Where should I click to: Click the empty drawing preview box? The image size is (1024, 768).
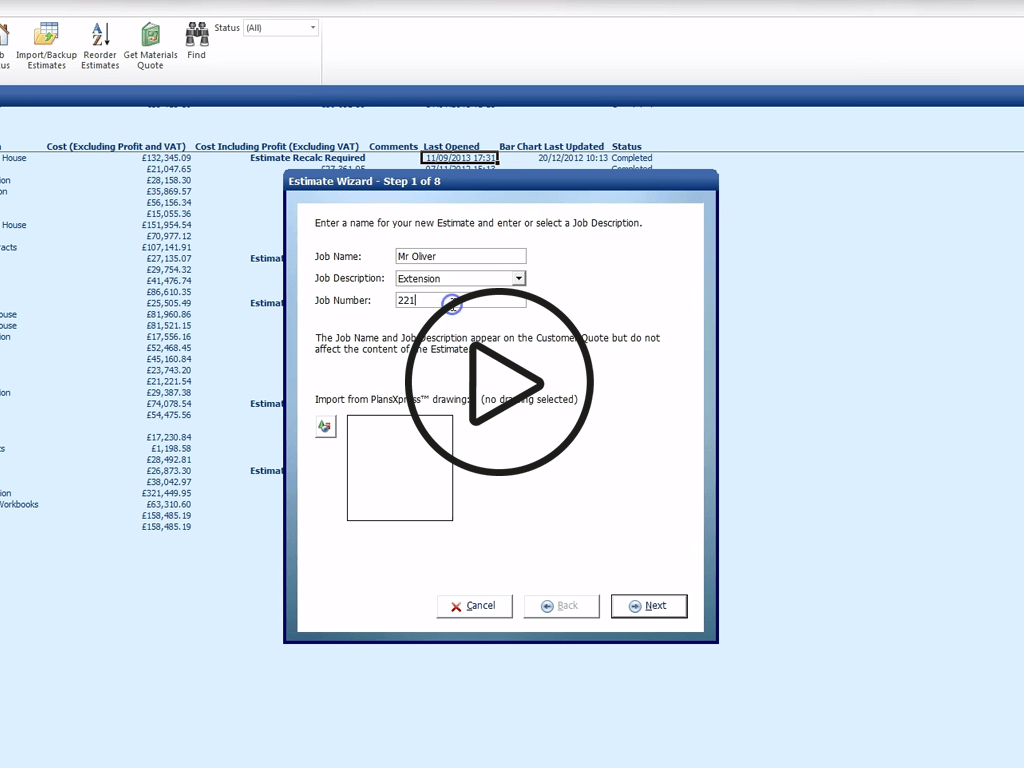coord(400,468)
